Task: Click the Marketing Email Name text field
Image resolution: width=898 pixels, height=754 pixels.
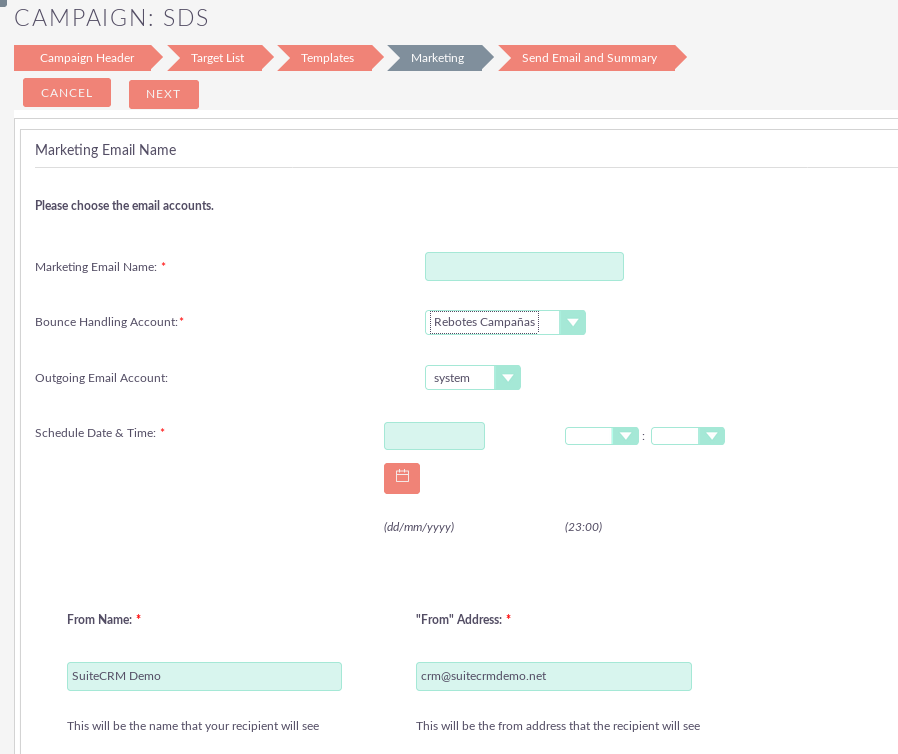Action: [524, 267]
